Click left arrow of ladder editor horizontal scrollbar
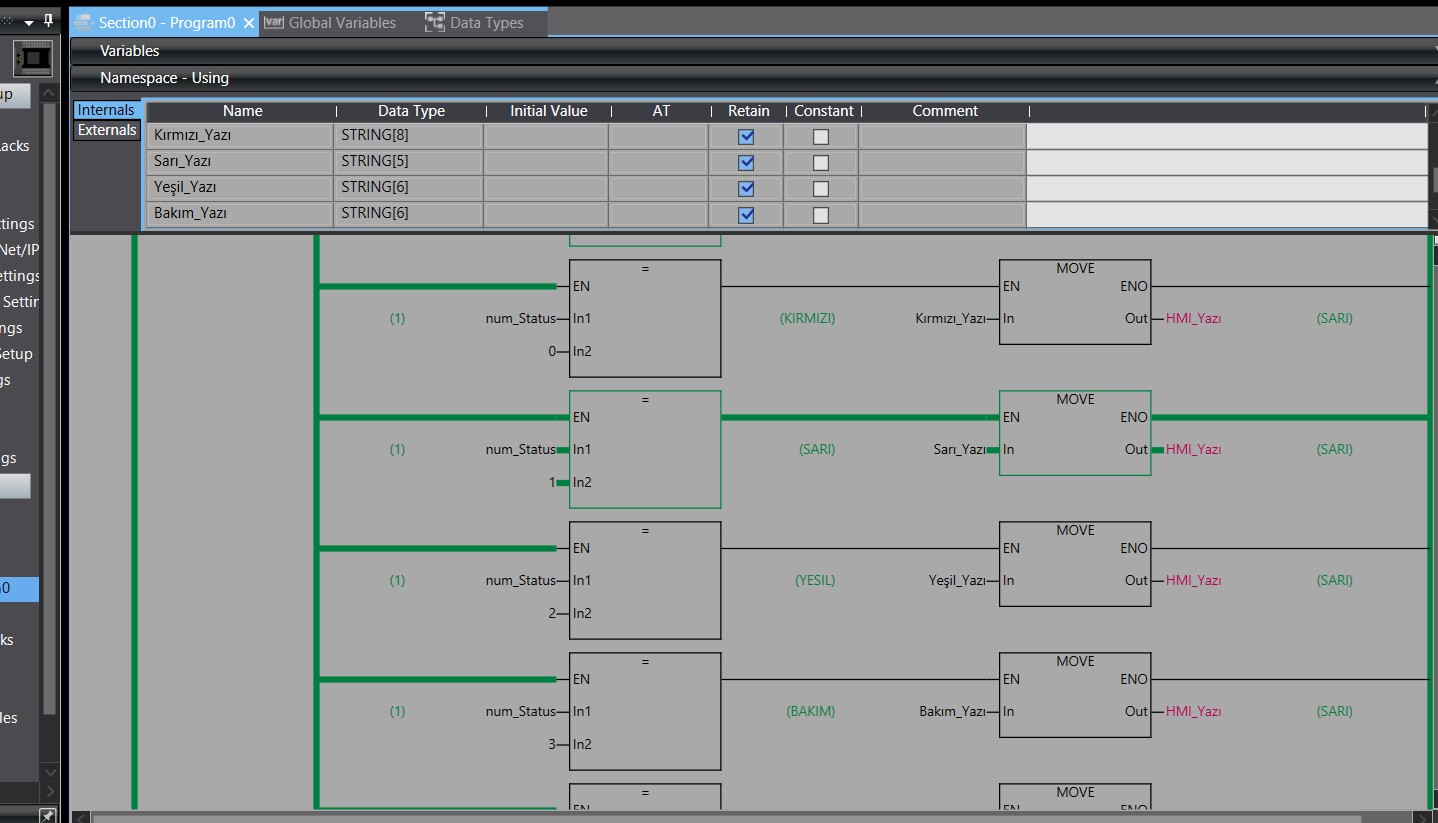The height and width of the screenshot is (823, 1438). [x=81, y=817]
